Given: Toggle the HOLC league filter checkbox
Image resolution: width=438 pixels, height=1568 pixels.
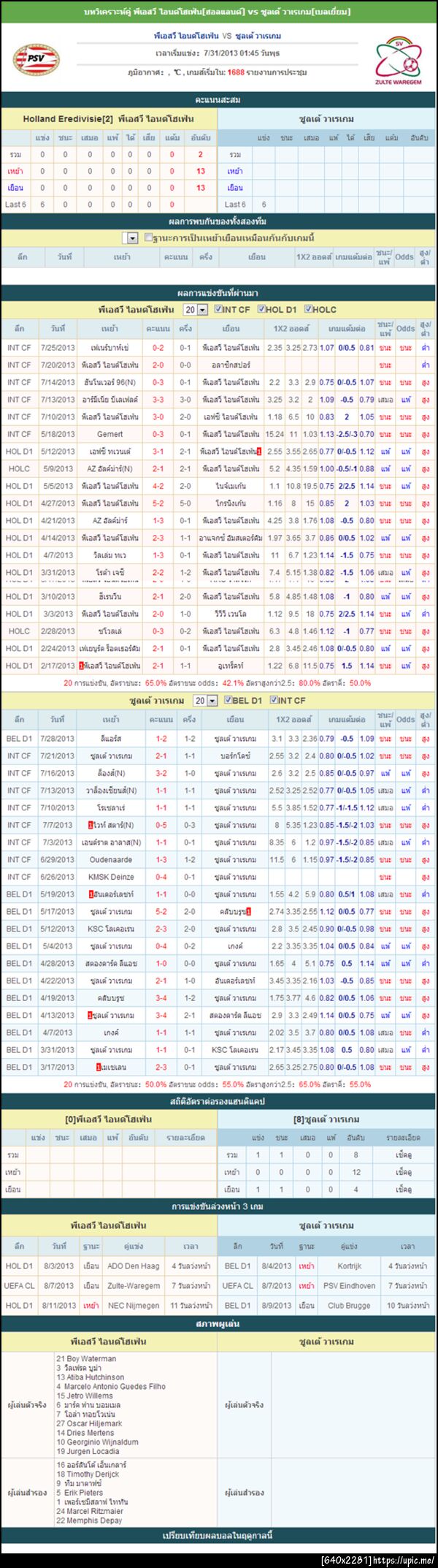Looking at the screenshot, I should click(x=308, y=309).
